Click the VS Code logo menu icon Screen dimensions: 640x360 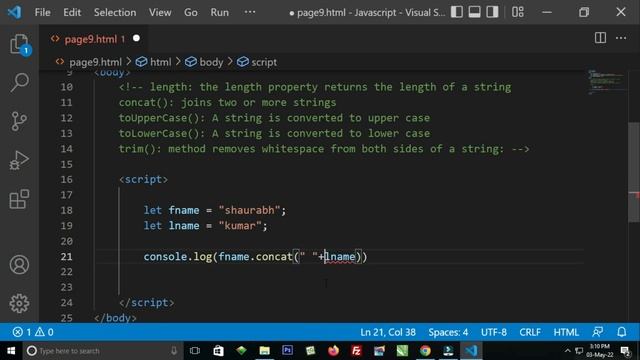click(x=15, y=12)
